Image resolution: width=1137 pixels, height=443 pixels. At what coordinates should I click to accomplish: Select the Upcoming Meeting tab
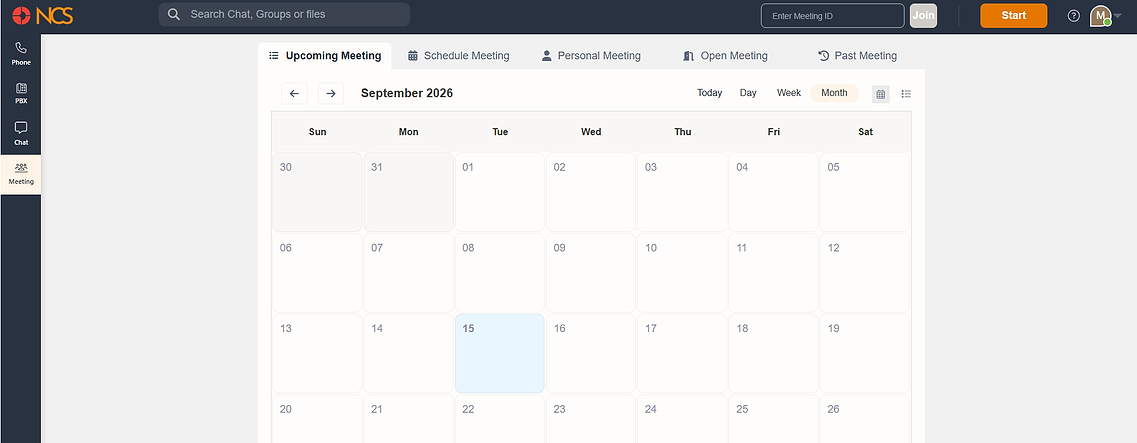[x=325, y=56]
